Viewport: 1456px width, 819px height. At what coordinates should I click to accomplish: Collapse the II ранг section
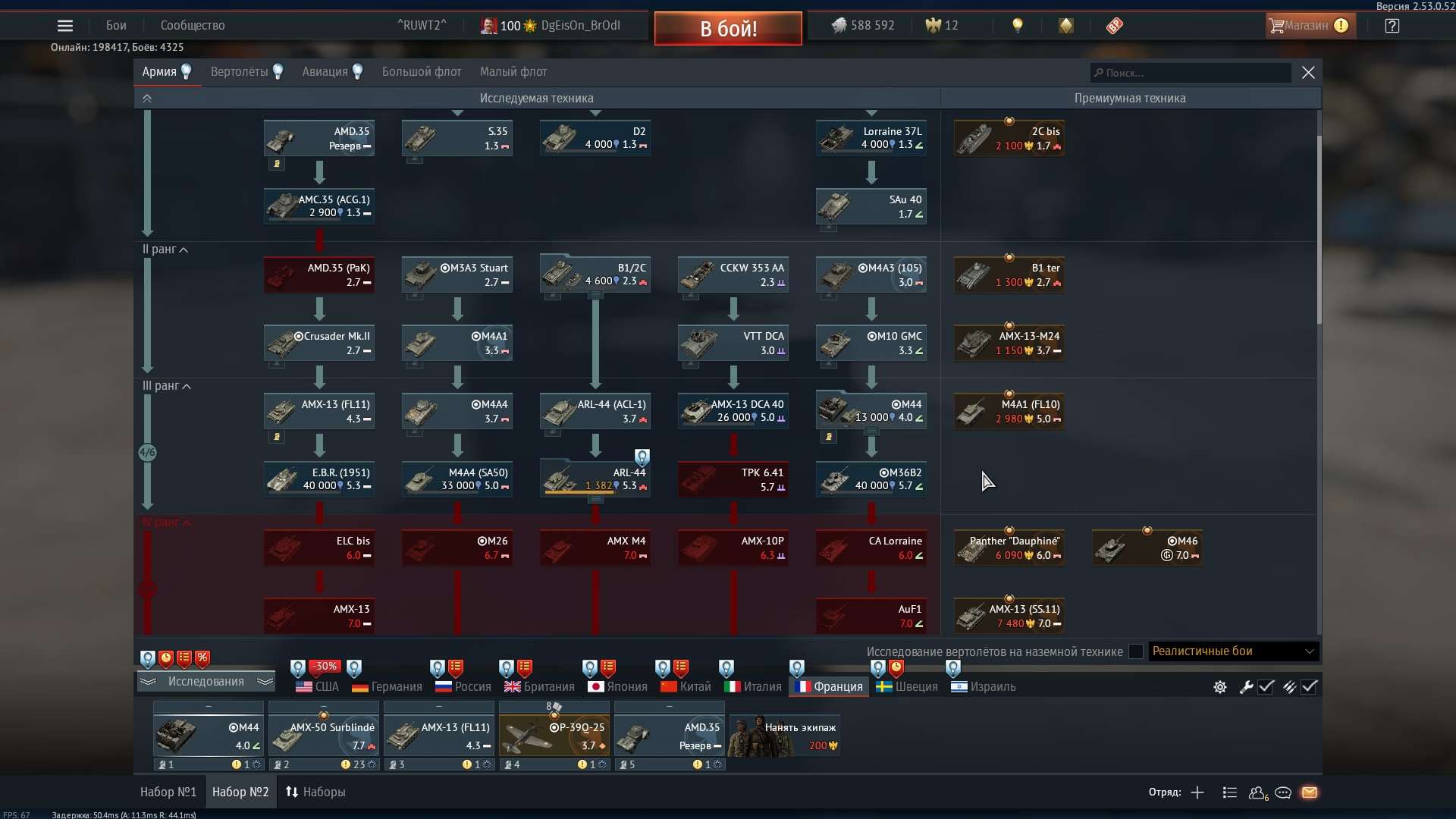click(x=184, y=249)
